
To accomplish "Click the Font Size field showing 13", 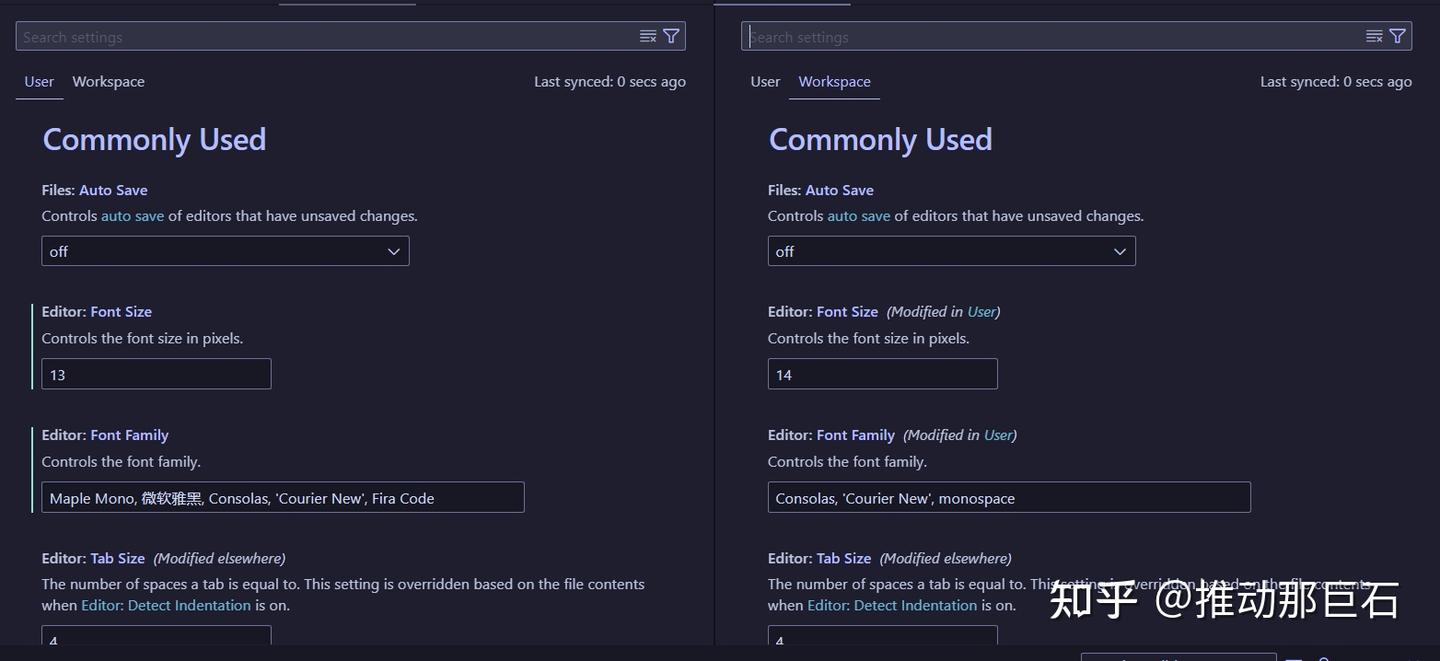I will coord(156,374).
